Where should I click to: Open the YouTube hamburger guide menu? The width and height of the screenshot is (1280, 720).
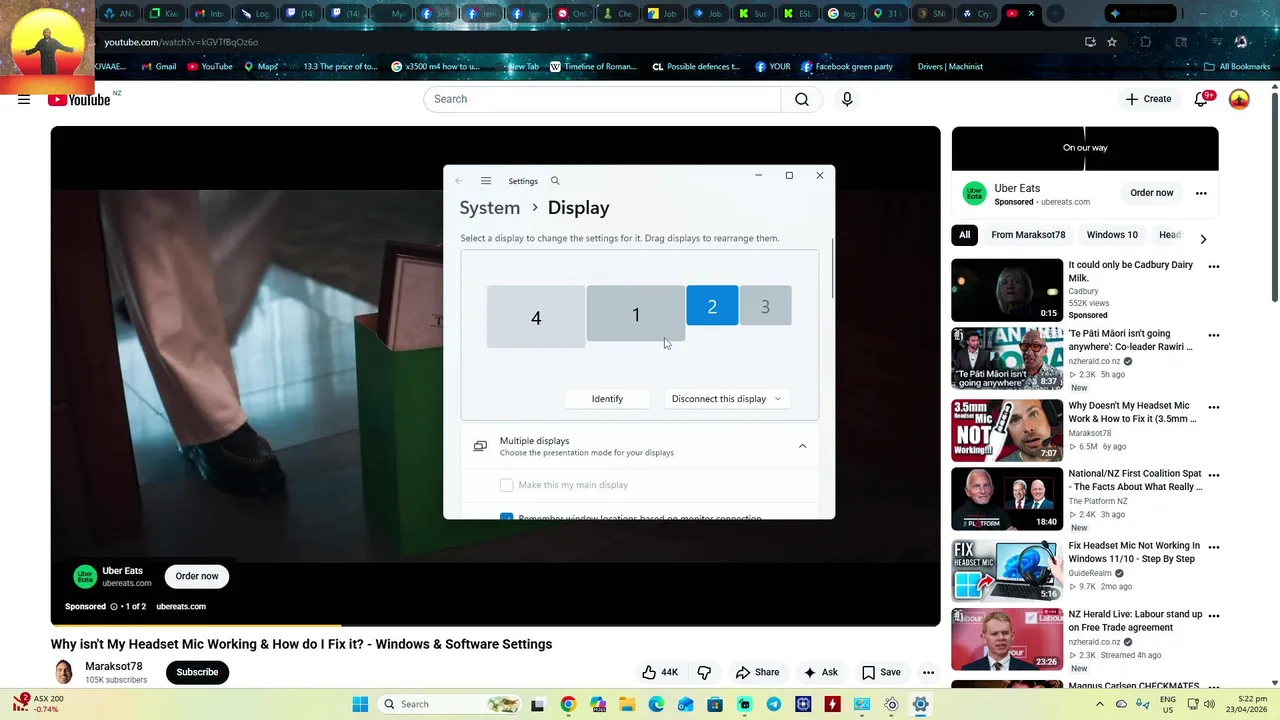[x=24, y=99]
